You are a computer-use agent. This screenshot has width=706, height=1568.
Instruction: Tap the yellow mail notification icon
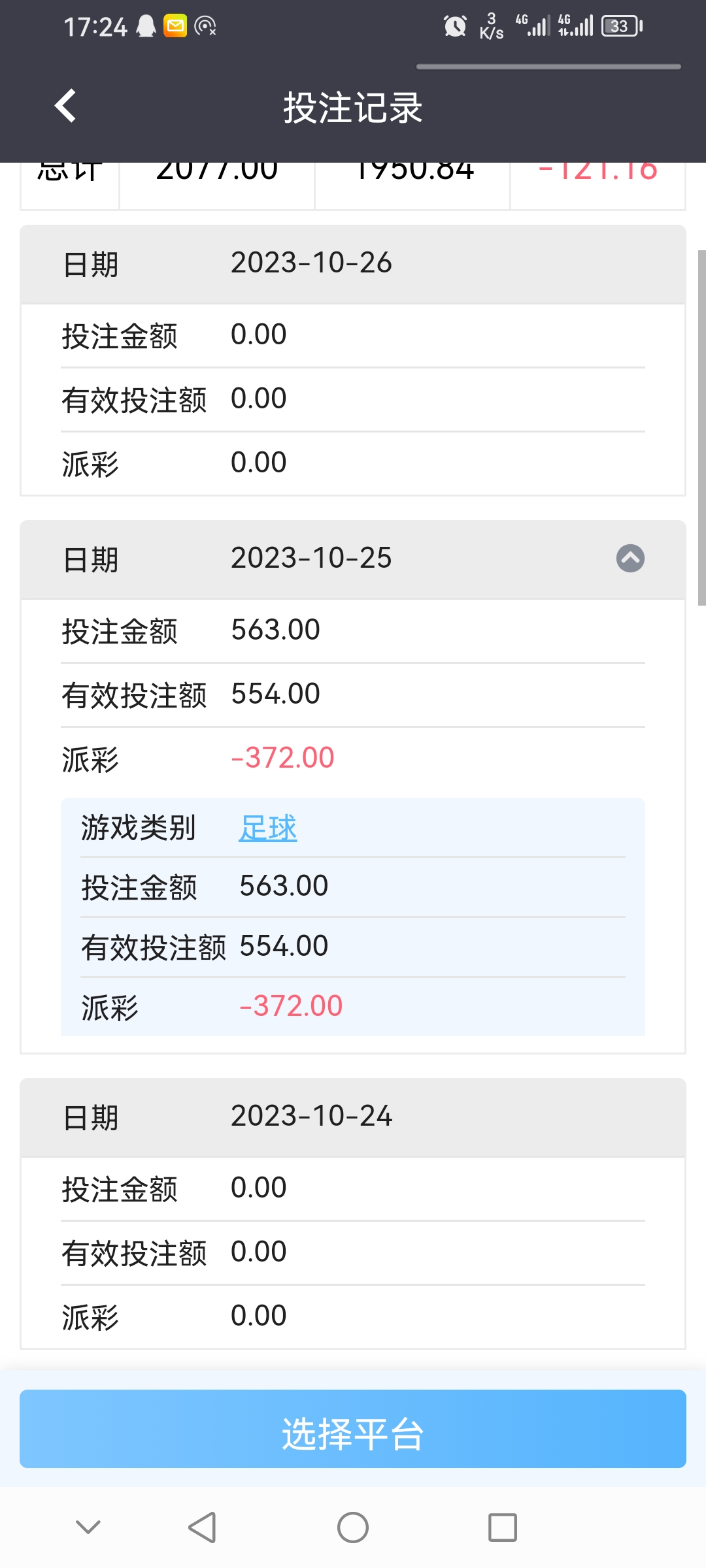175,26
